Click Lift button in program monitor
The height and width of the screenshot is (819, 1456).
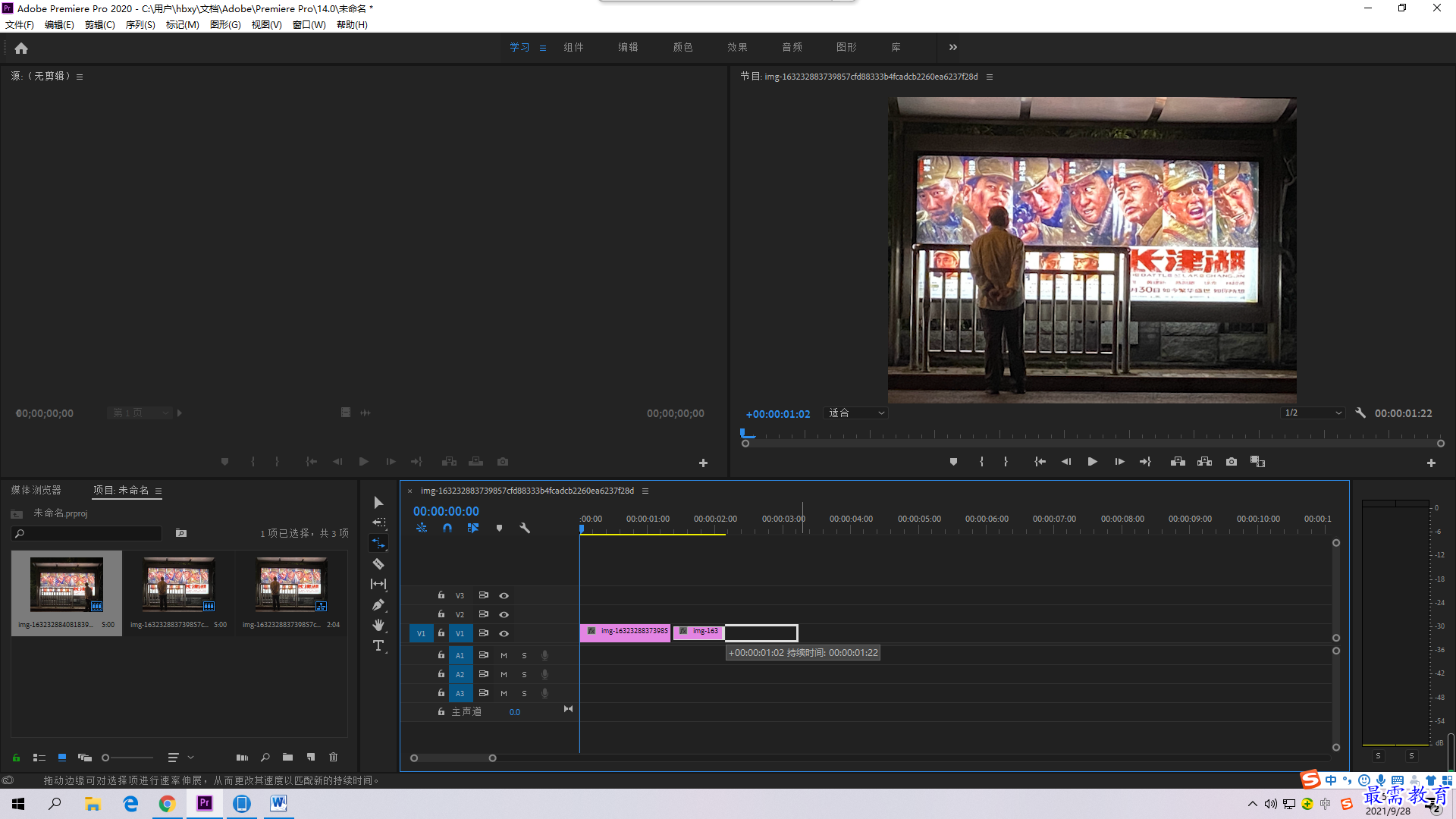[x=1178, y=462]
